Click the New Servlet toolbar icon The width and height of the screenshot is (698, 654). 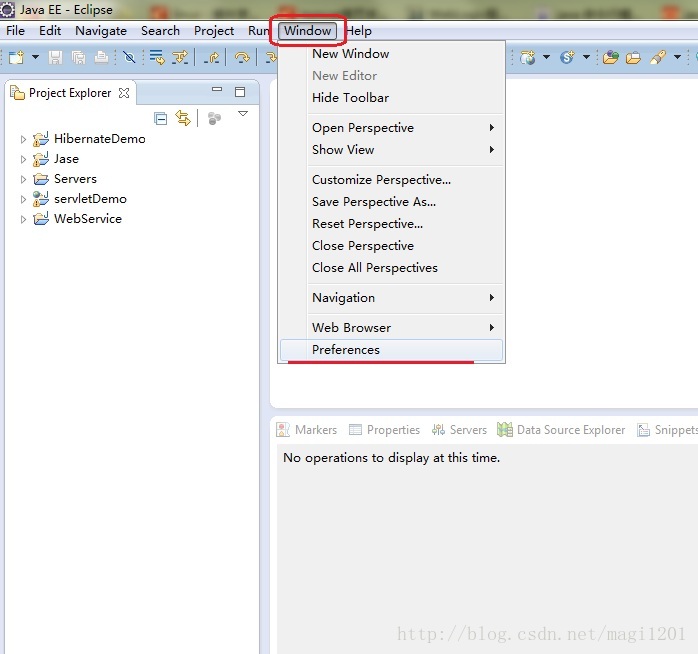(567, 57)
